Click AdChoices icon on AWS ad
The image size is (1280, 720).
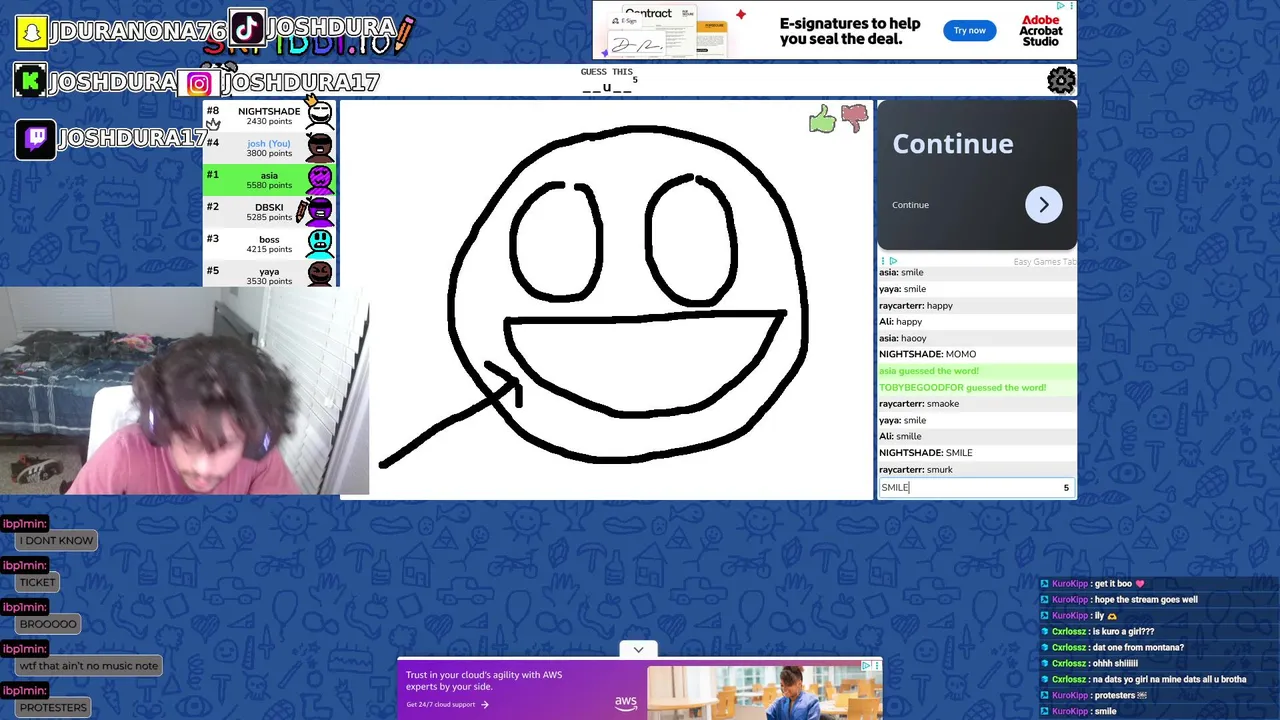point(867,664)
